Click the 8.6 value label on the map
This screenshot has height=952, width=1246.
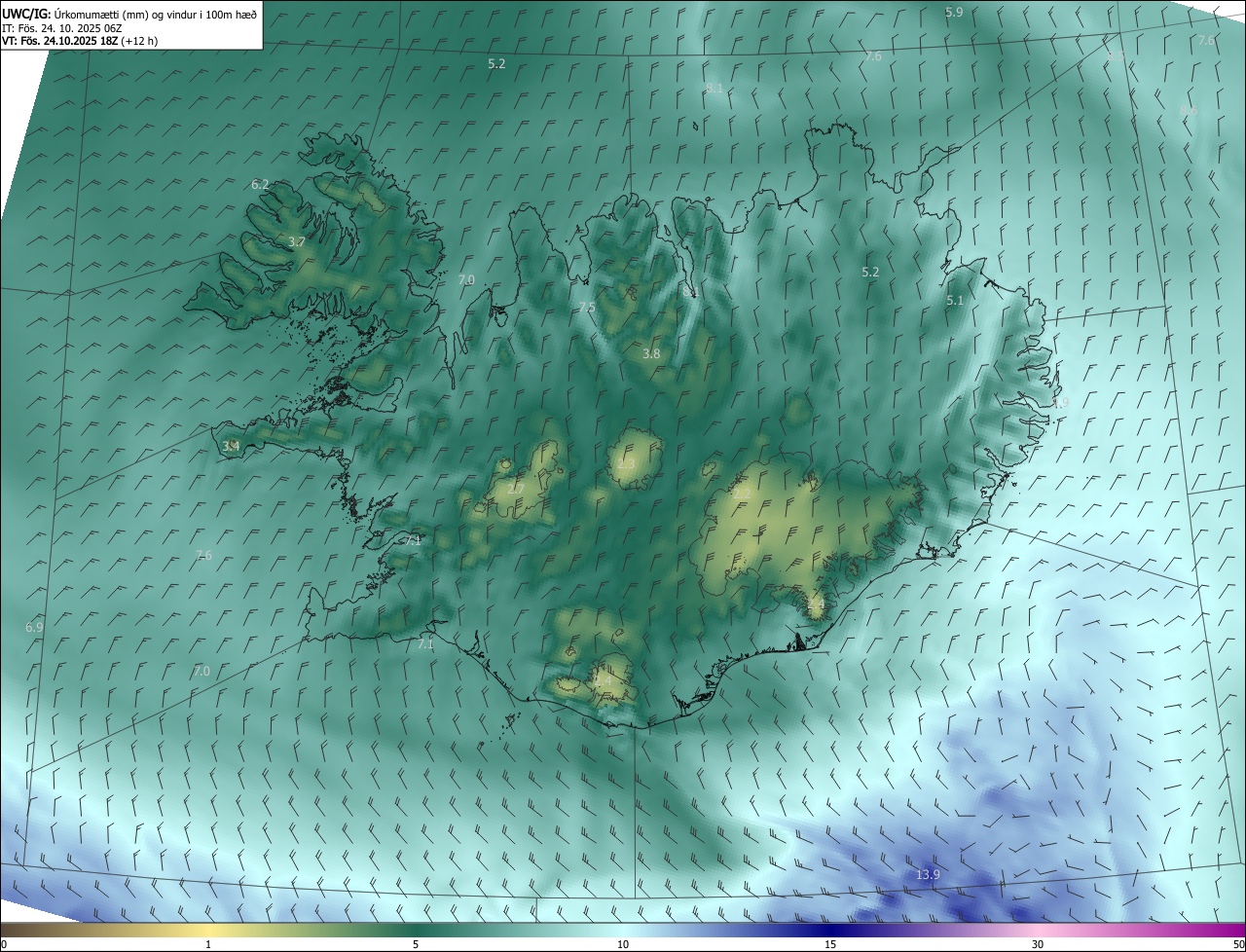pyautogui.click(x=1189, y=111)
